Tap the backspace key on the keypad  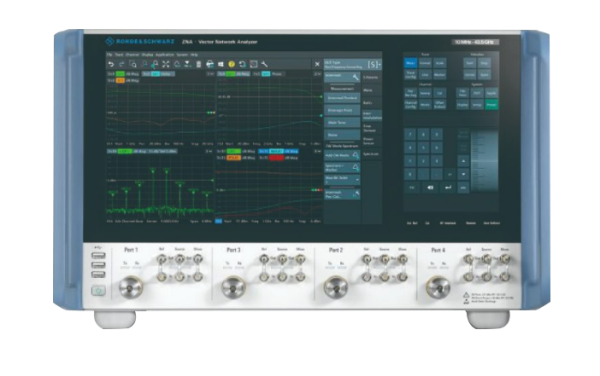430,187
